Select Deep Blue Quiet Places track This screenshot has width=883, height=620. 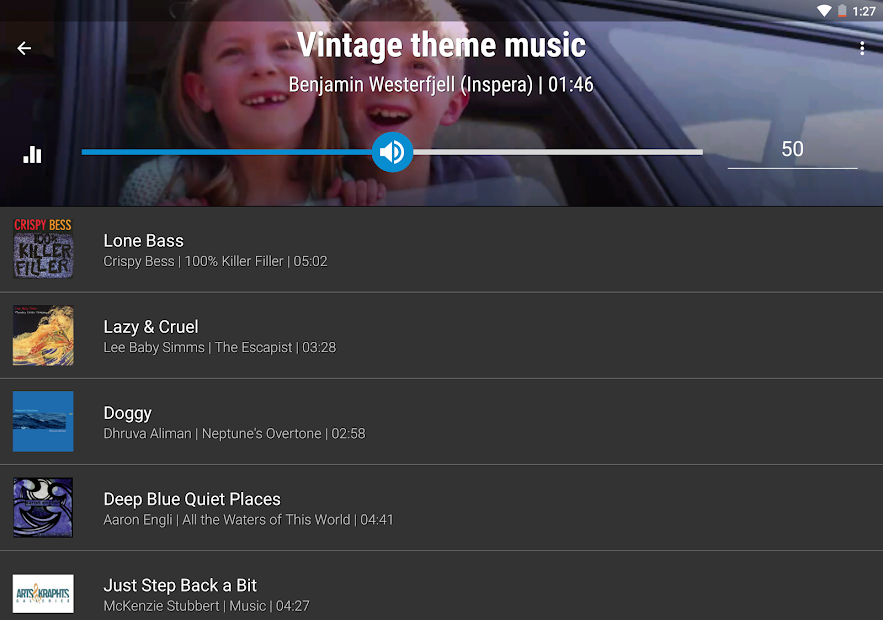[x=192, y=499]
